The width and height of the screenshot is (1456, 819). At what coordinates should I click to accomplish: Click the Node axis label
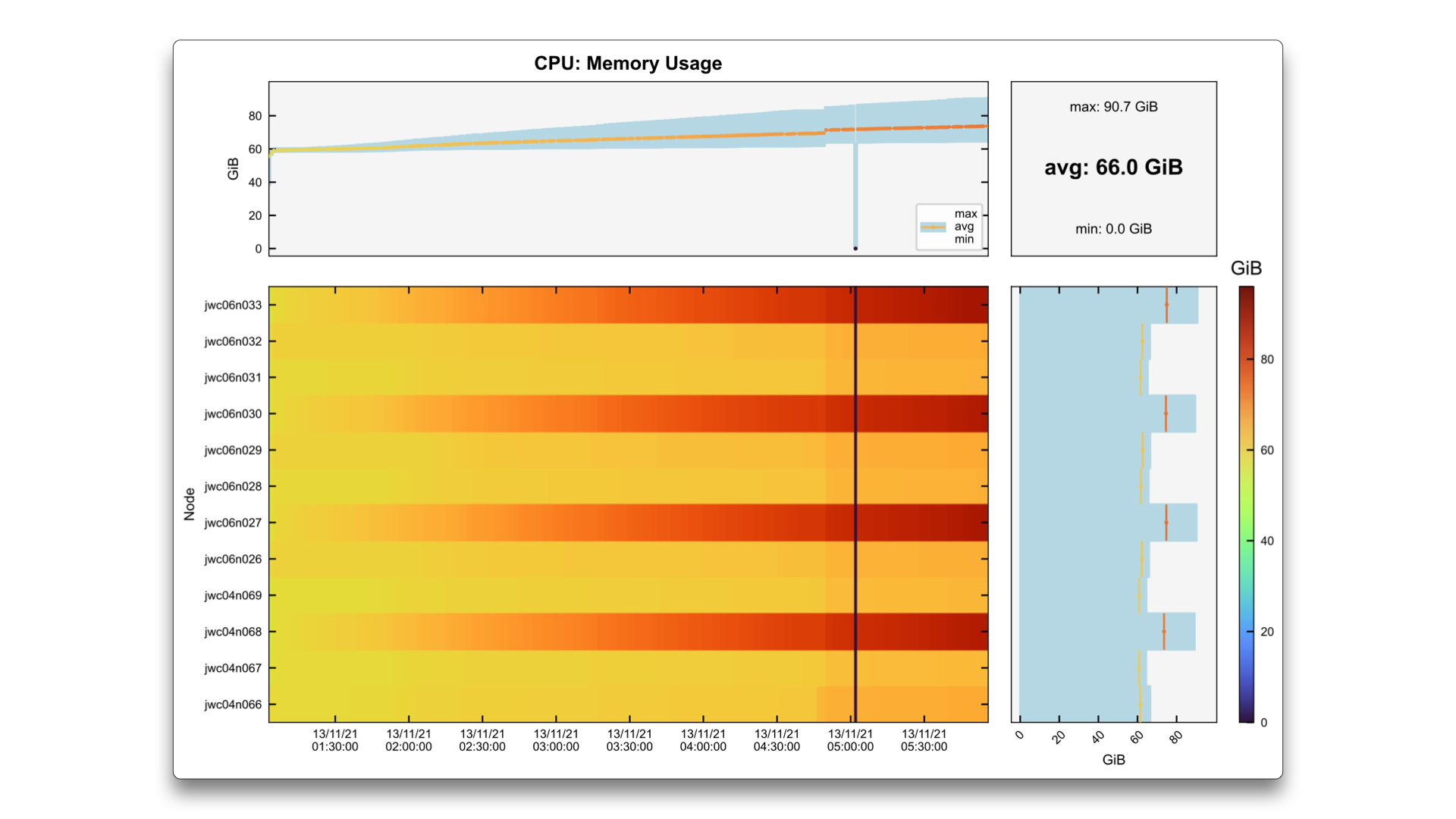pos(190,504)
